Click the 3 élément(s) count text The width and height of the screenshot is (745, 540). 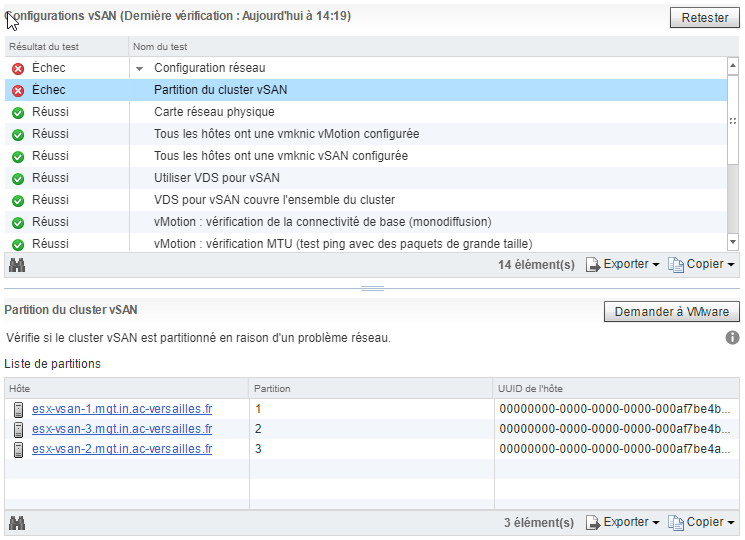[x=539, y=522]
